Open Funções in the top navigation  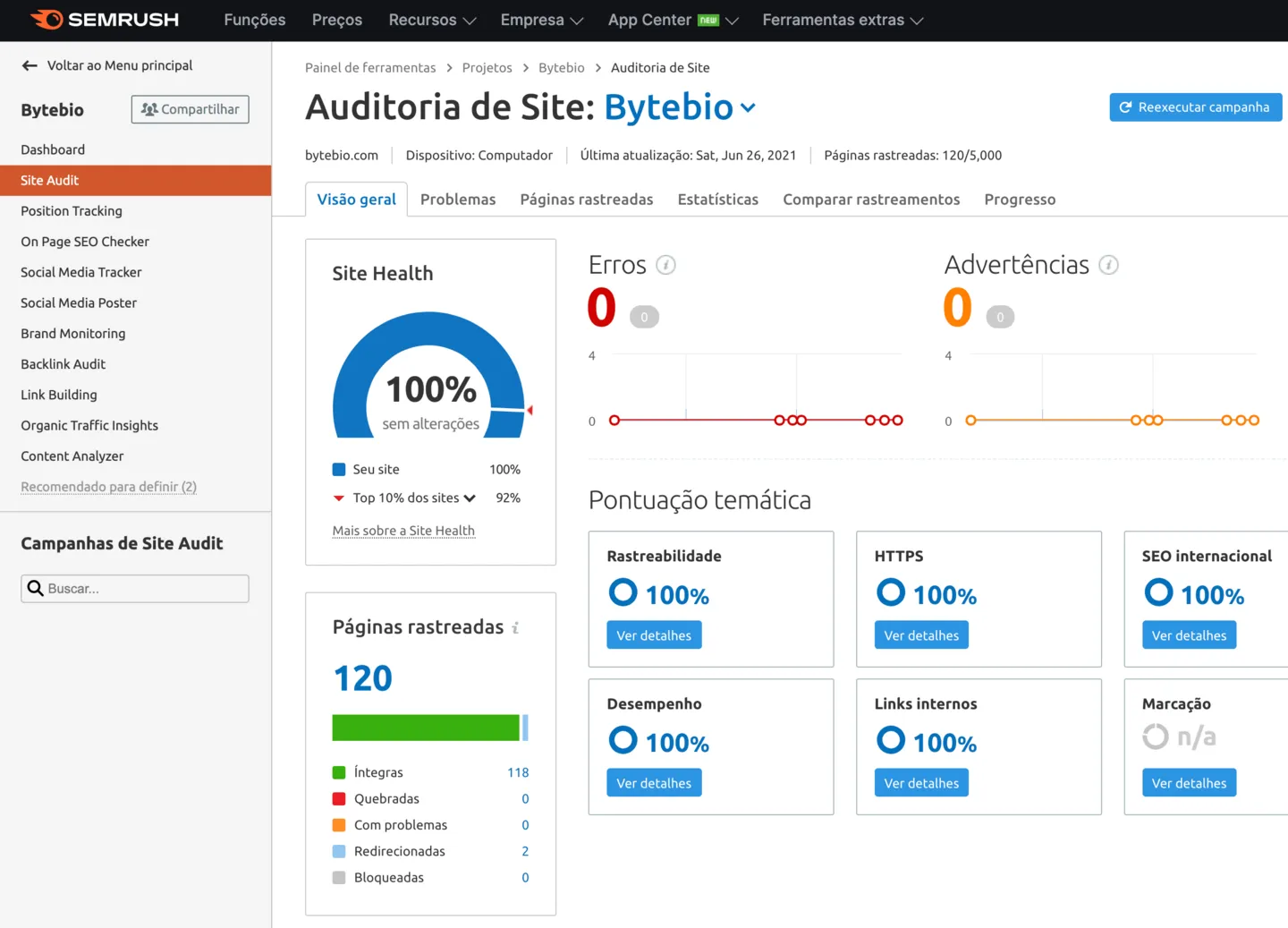click(x=255, y=20)
